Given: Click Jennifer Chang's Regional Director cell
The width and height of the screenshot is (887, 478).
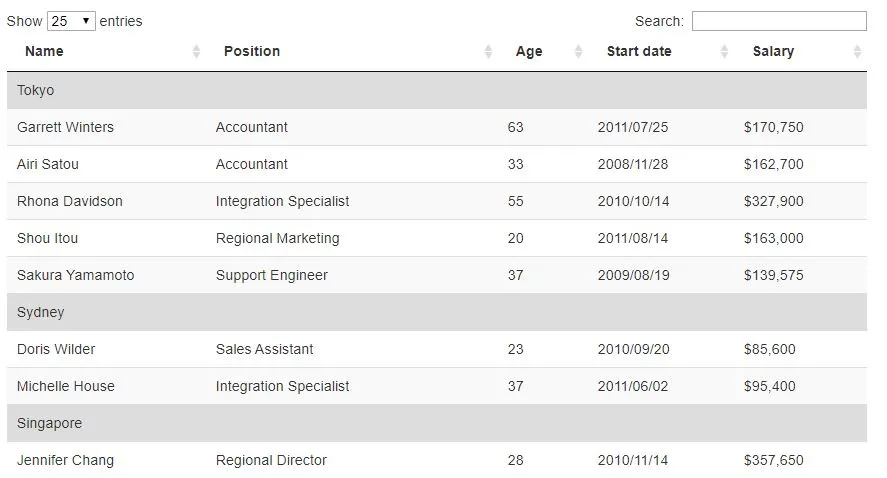Looking at the screenshot, I should click(271, 460).
